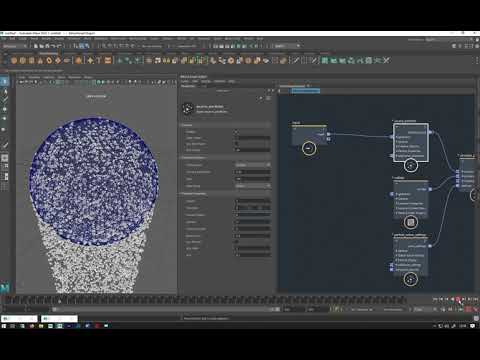Open the viewport panel's View menu
The height and width of the screenshot is (360, 480).
[22, 77]
